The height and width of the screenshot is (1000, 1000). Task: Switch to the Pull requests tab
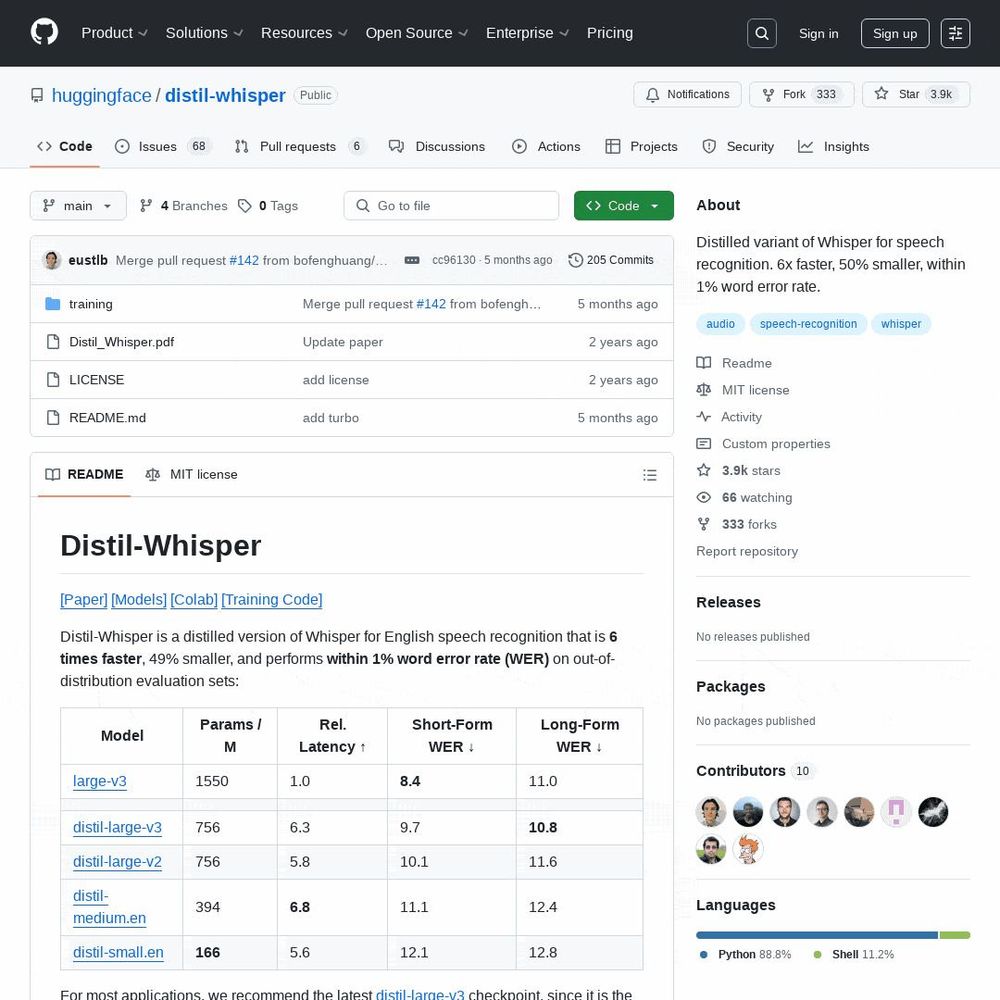pos(299,147)
